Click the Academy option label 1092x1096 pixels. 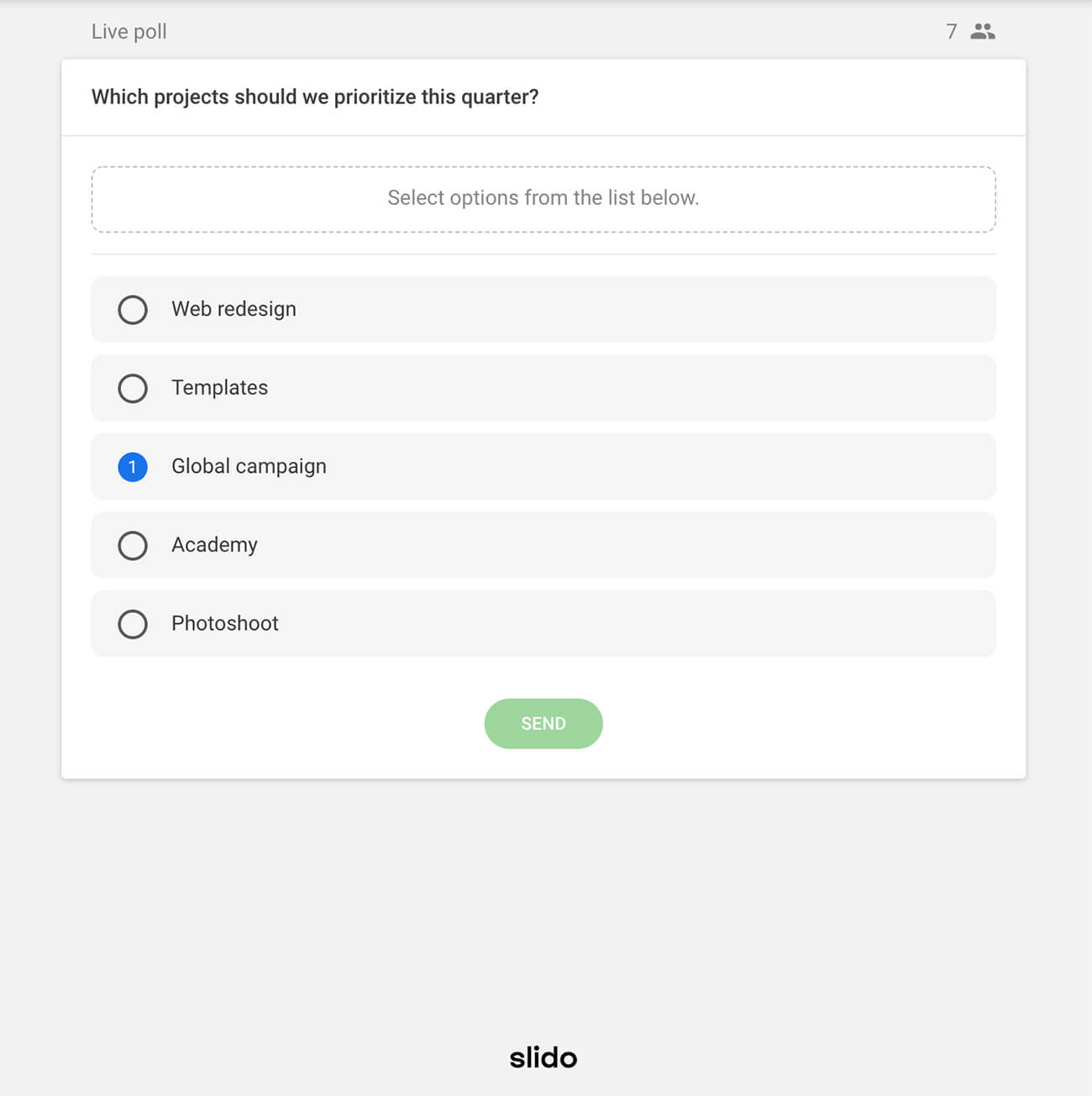tap(214, 545)
